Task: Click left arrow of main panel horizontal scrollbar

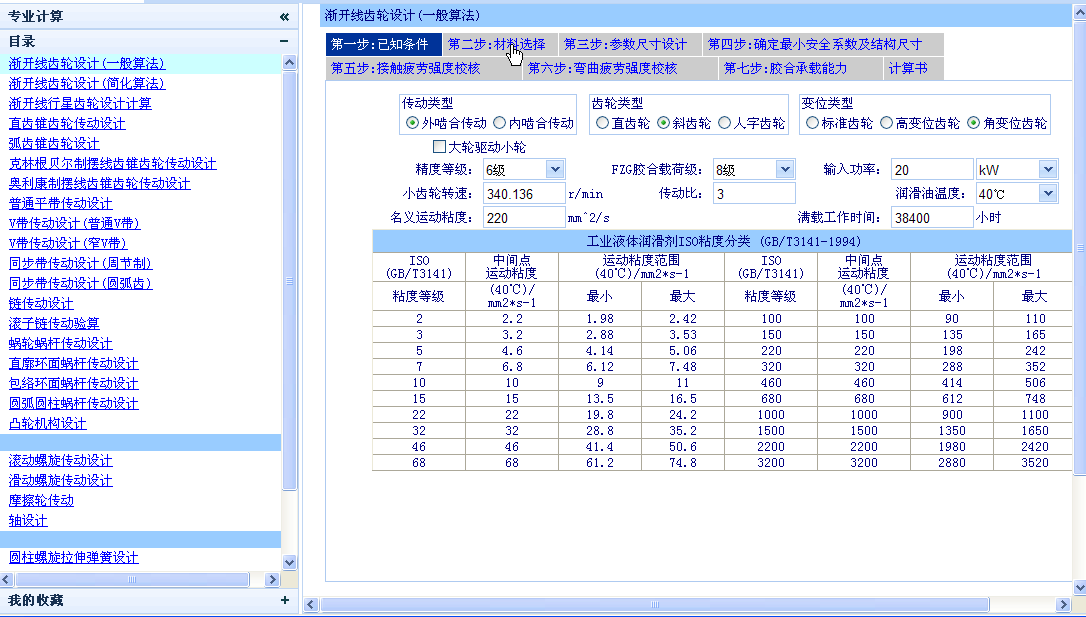Action: pos(310,605)
